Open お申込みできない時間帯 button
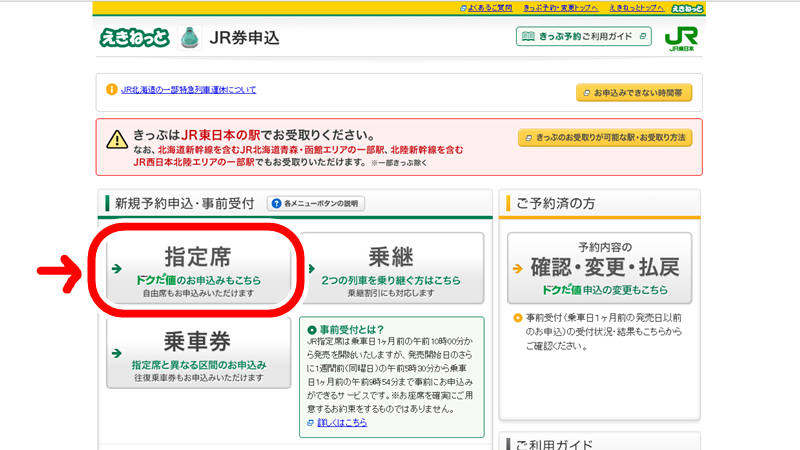Viewport: 800px width, 450px height. [x=634, y=93]
